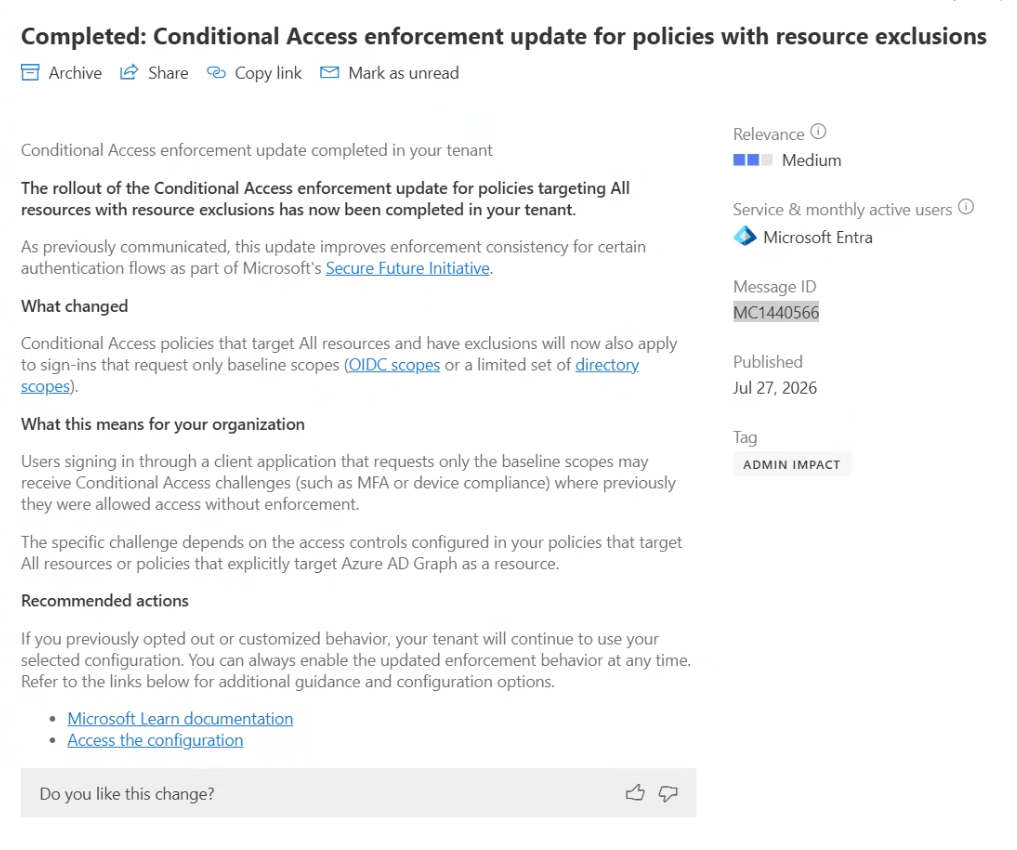
Task: Give thumbs up feedback for this change
Action: pyautogui.click(x=635, y=793)
